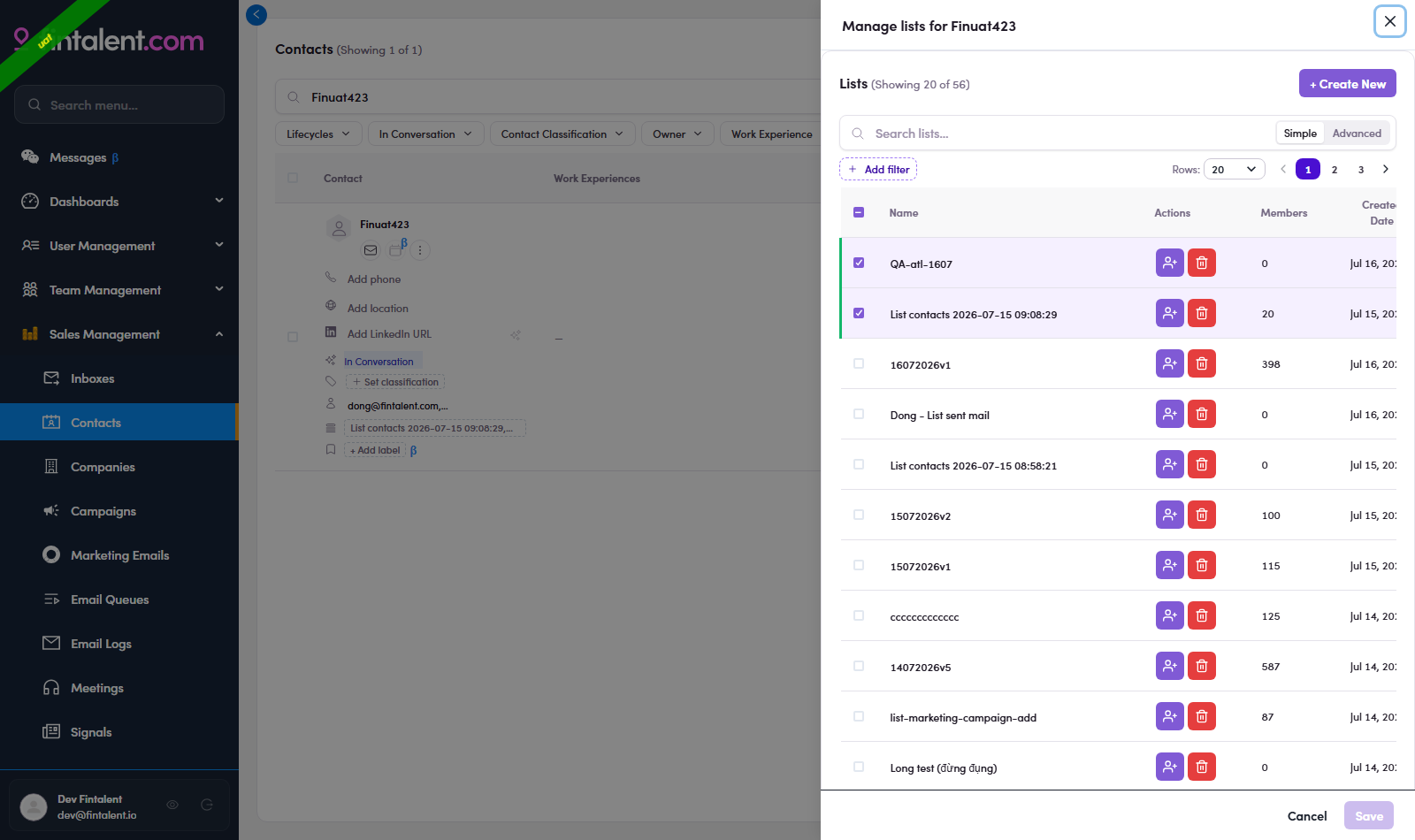Delete the Dong - List sent mail list

click(1201, 414)
